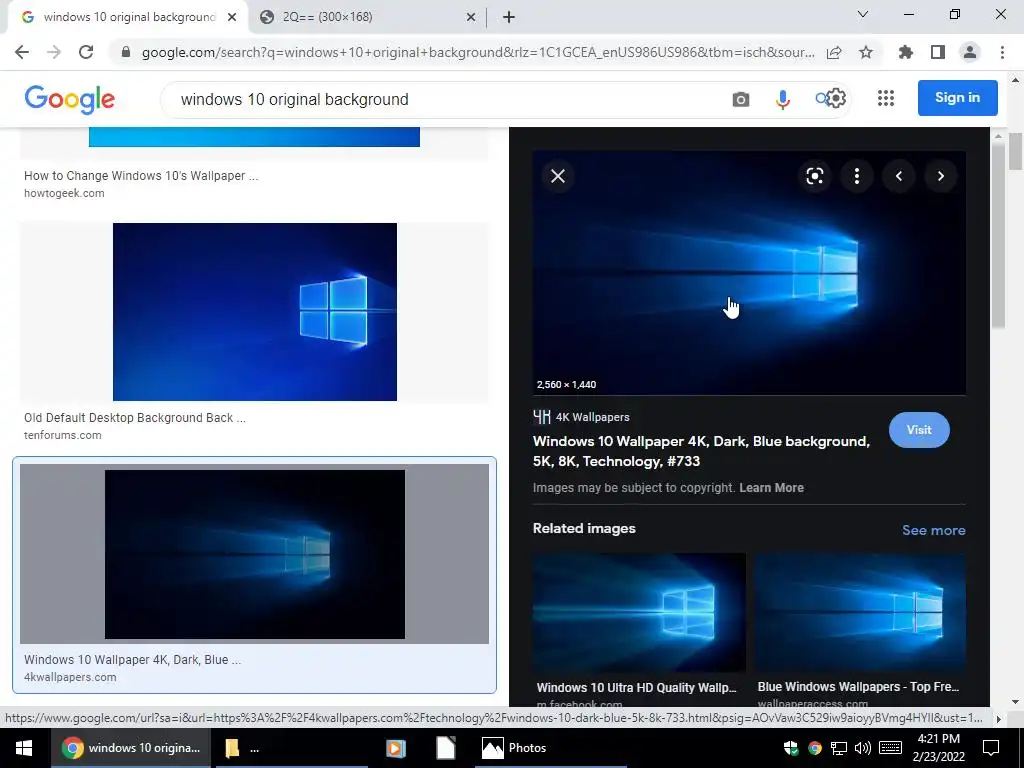1024x768 pixels.
Task: Go to Google home logo
Action: coord(70,99)
